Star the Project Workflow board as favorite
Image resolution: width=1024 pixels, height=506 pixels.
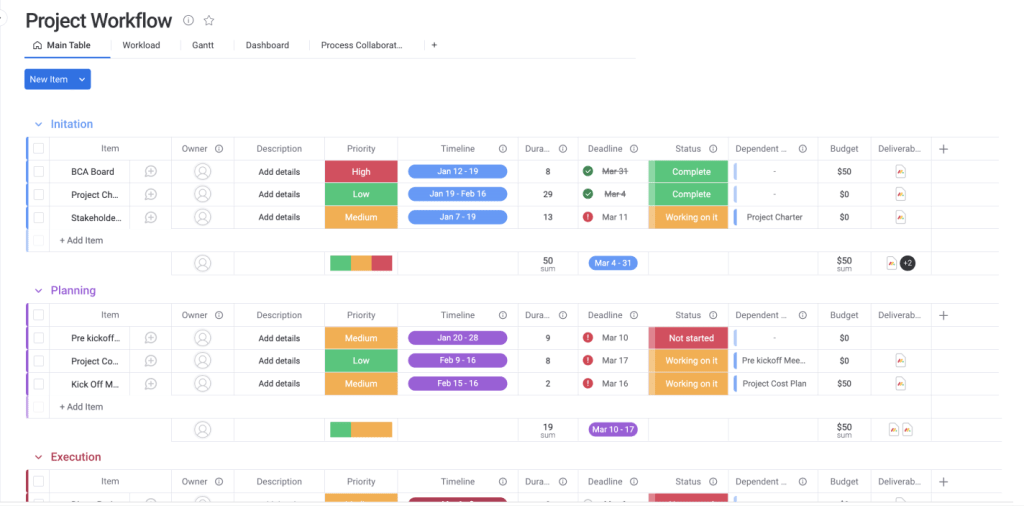pyautogui.click(x=209, y=20)
